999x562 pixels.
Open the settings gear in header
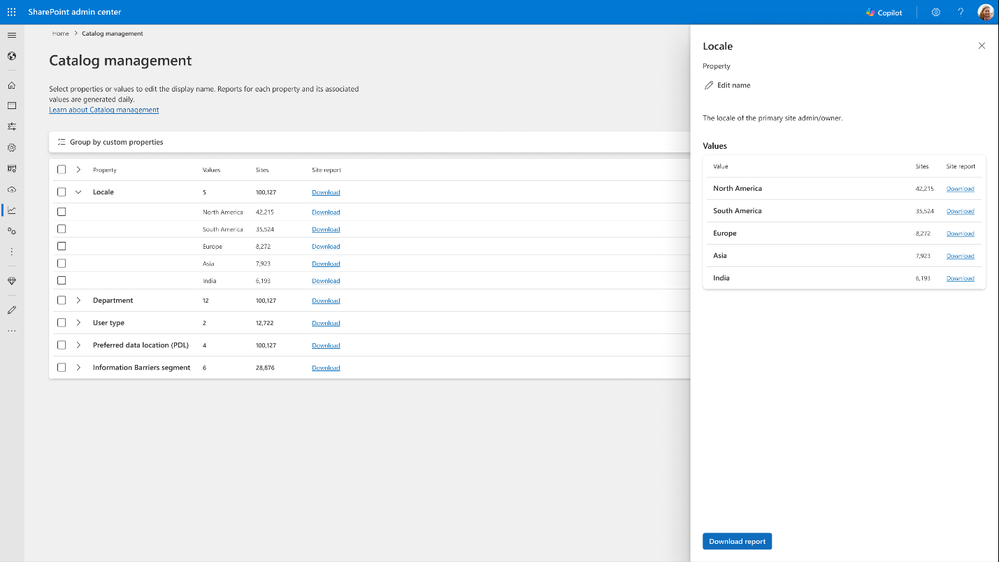[935, 12]
